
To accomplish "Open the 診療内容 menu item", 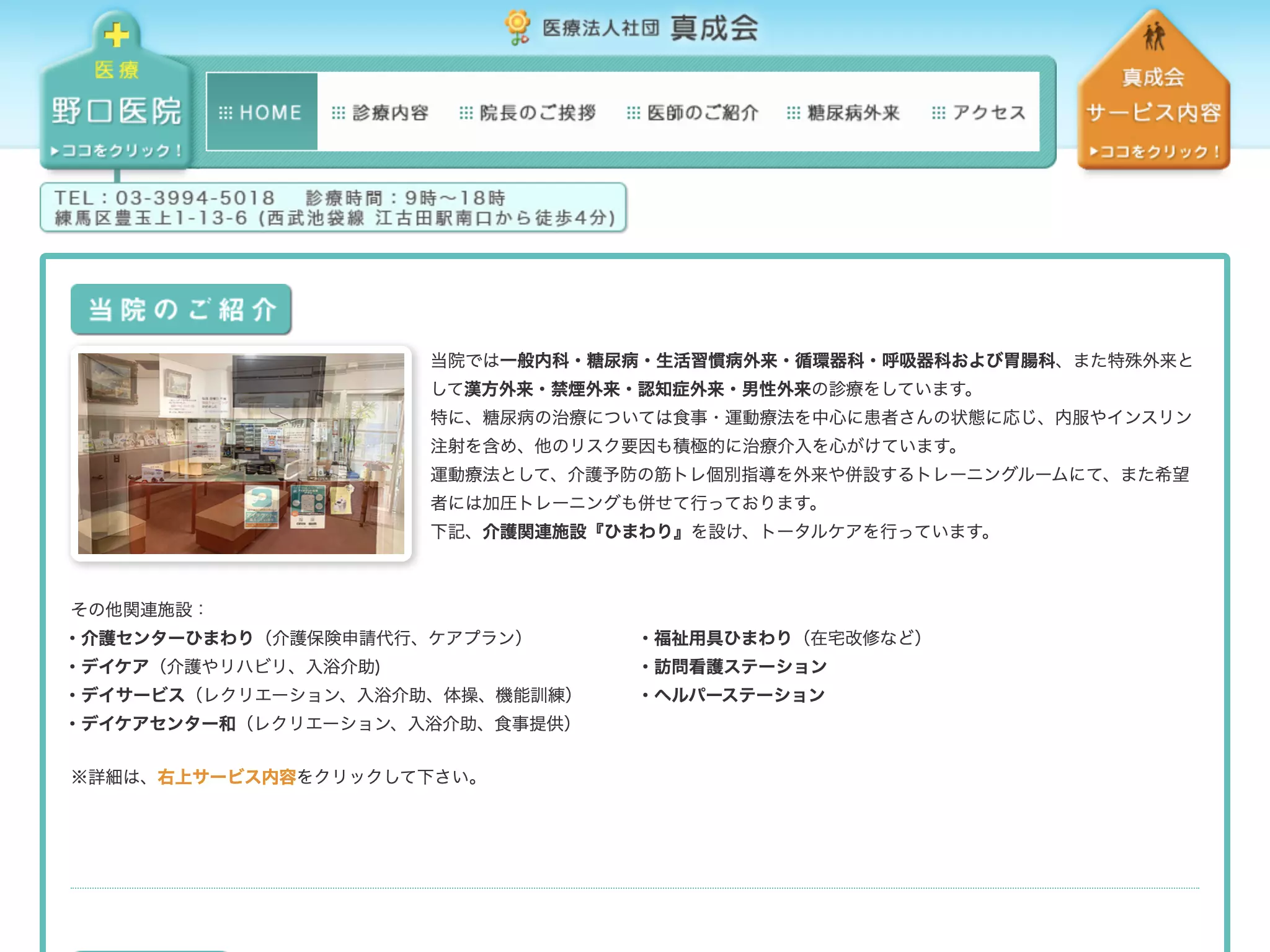I will coord(380,113).
